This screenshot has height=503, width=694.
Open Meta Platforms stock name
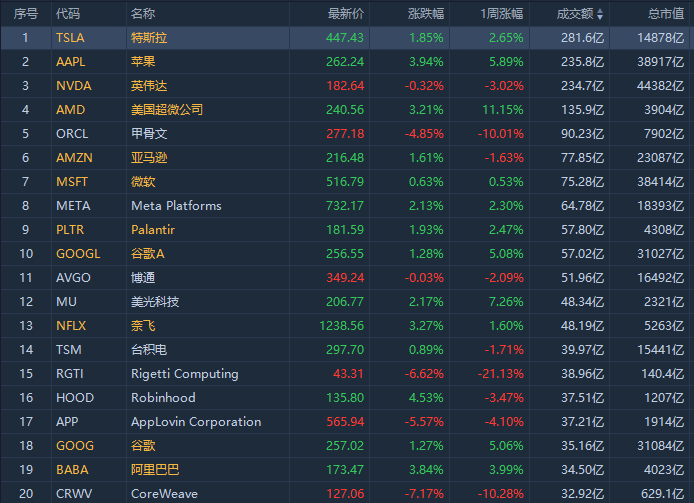click(176, 206)
